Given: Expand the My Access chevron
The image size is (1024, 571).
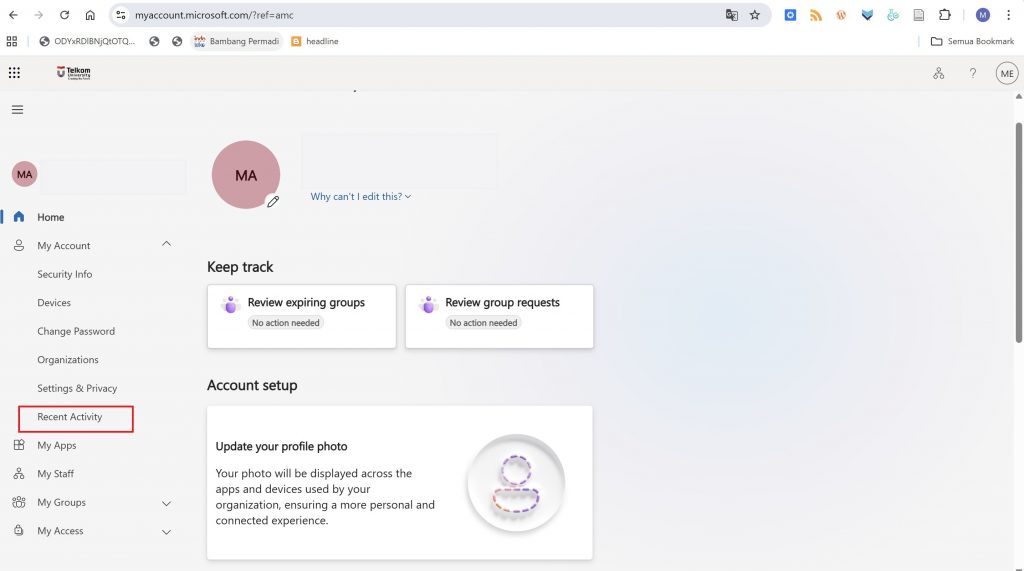Looking at the screenshot, I should coord(167,532).
